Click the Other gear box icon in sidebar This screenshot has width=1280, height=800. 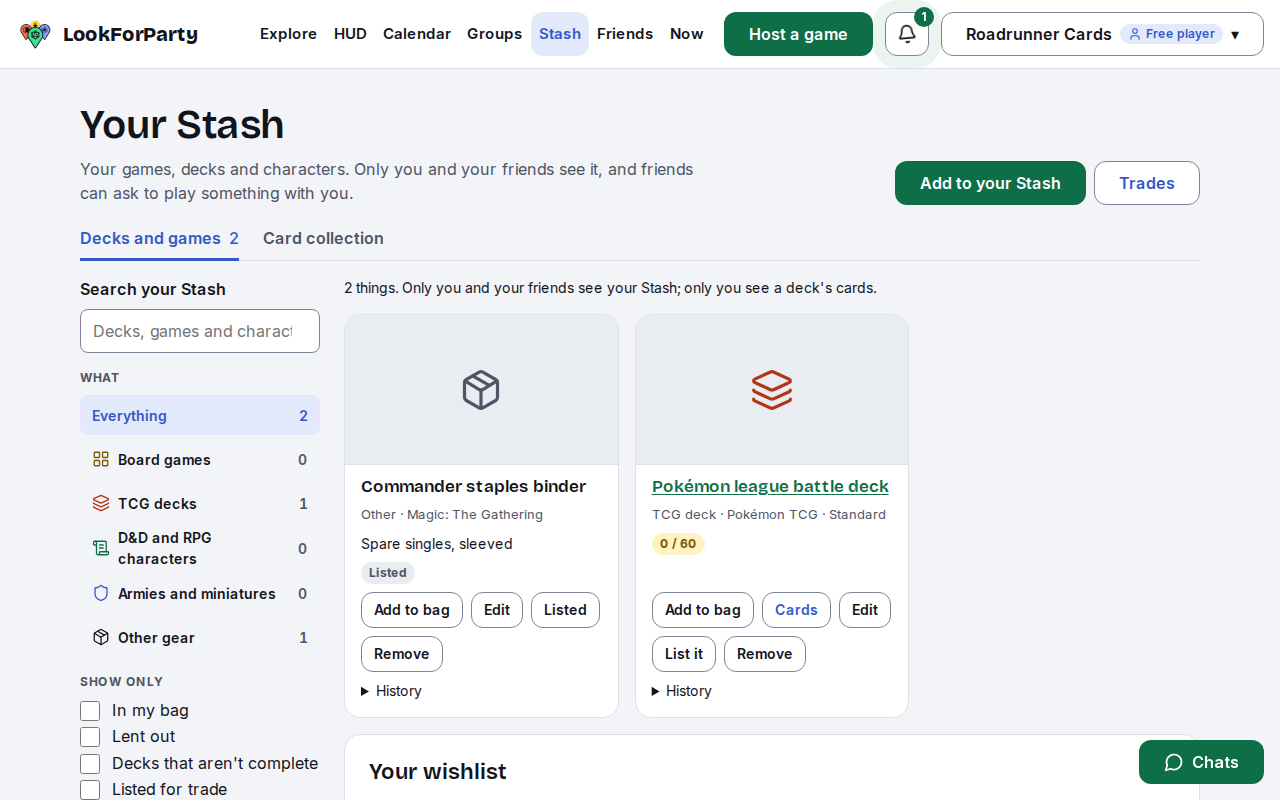tap(101, 637)
